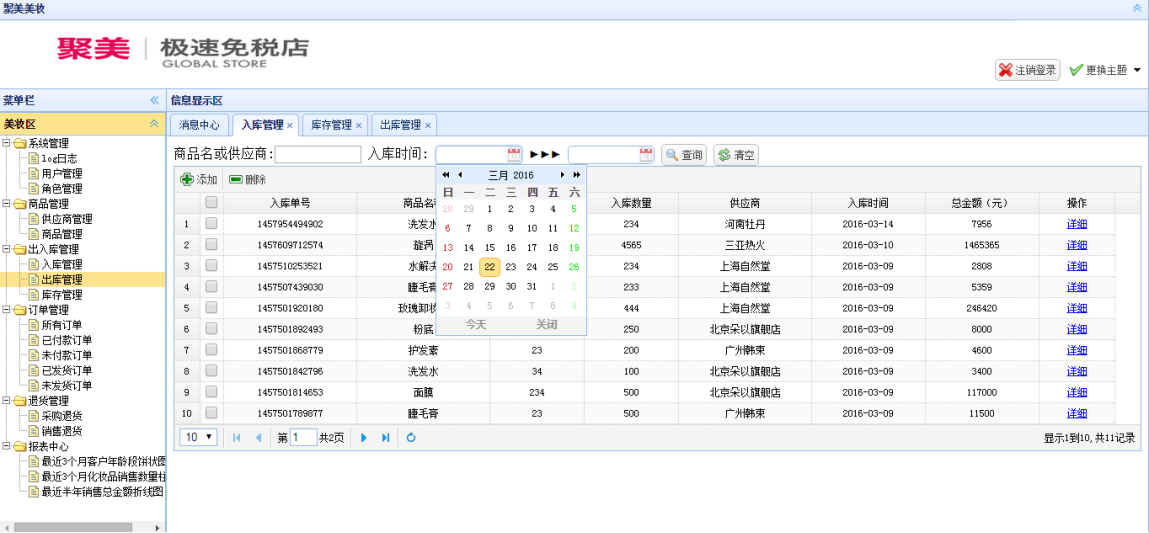This screenshot has width=1149, height=533.
Task: Close the 入库管理 tab with its x icon
Action: pyautogui.click(x=290, y=126)
